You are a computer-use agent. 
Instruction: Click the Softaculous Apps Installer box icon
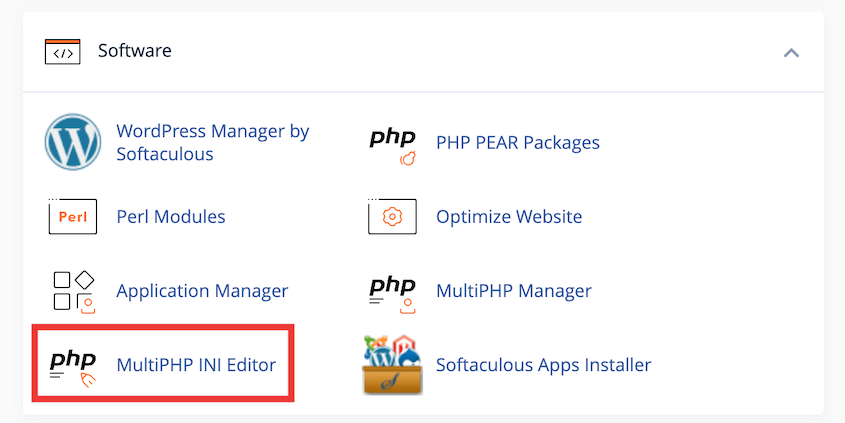tap(392, 365)
